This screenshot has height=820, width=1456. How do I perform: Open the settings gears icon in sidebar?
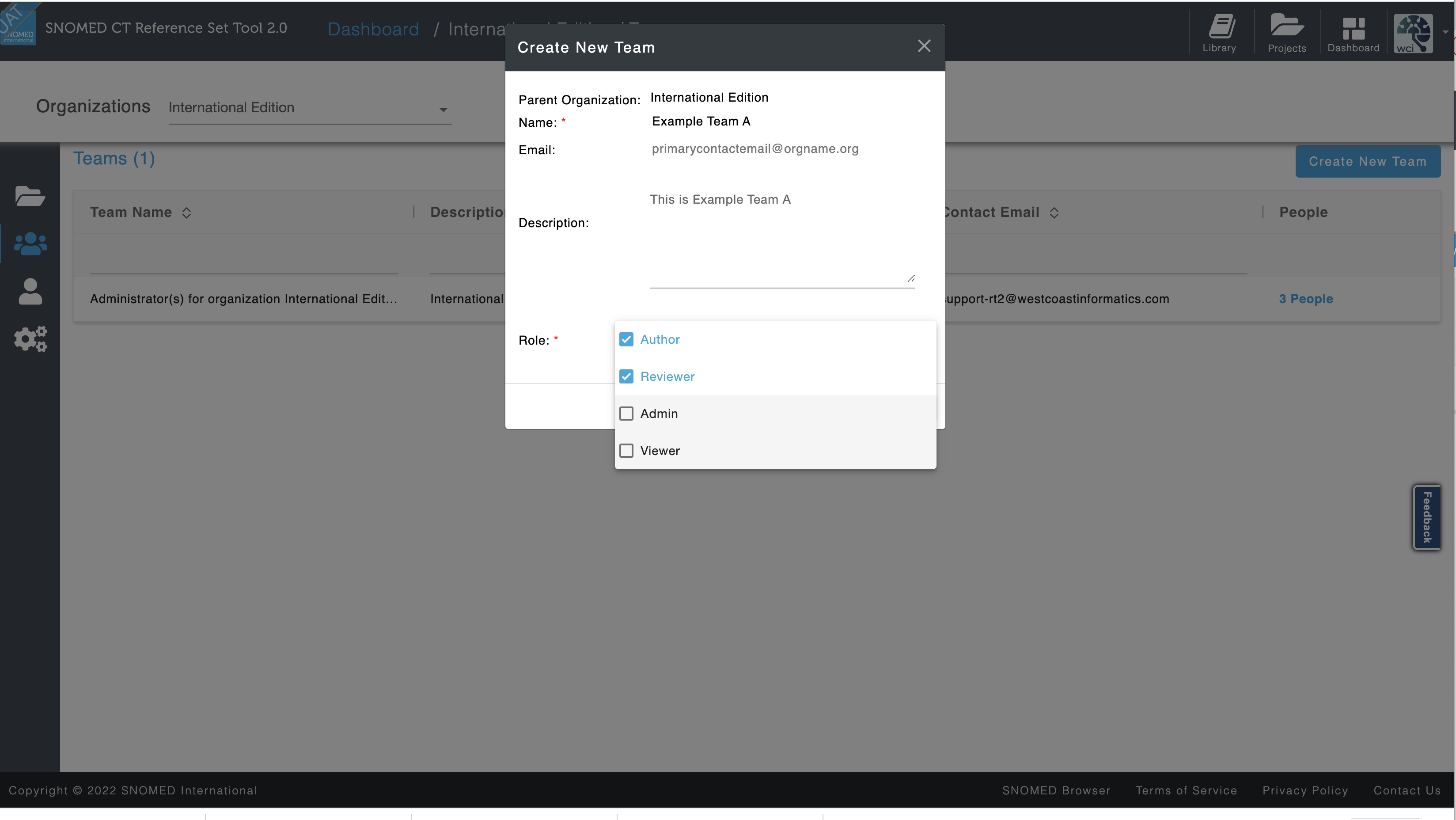click(x=30, y=339)
